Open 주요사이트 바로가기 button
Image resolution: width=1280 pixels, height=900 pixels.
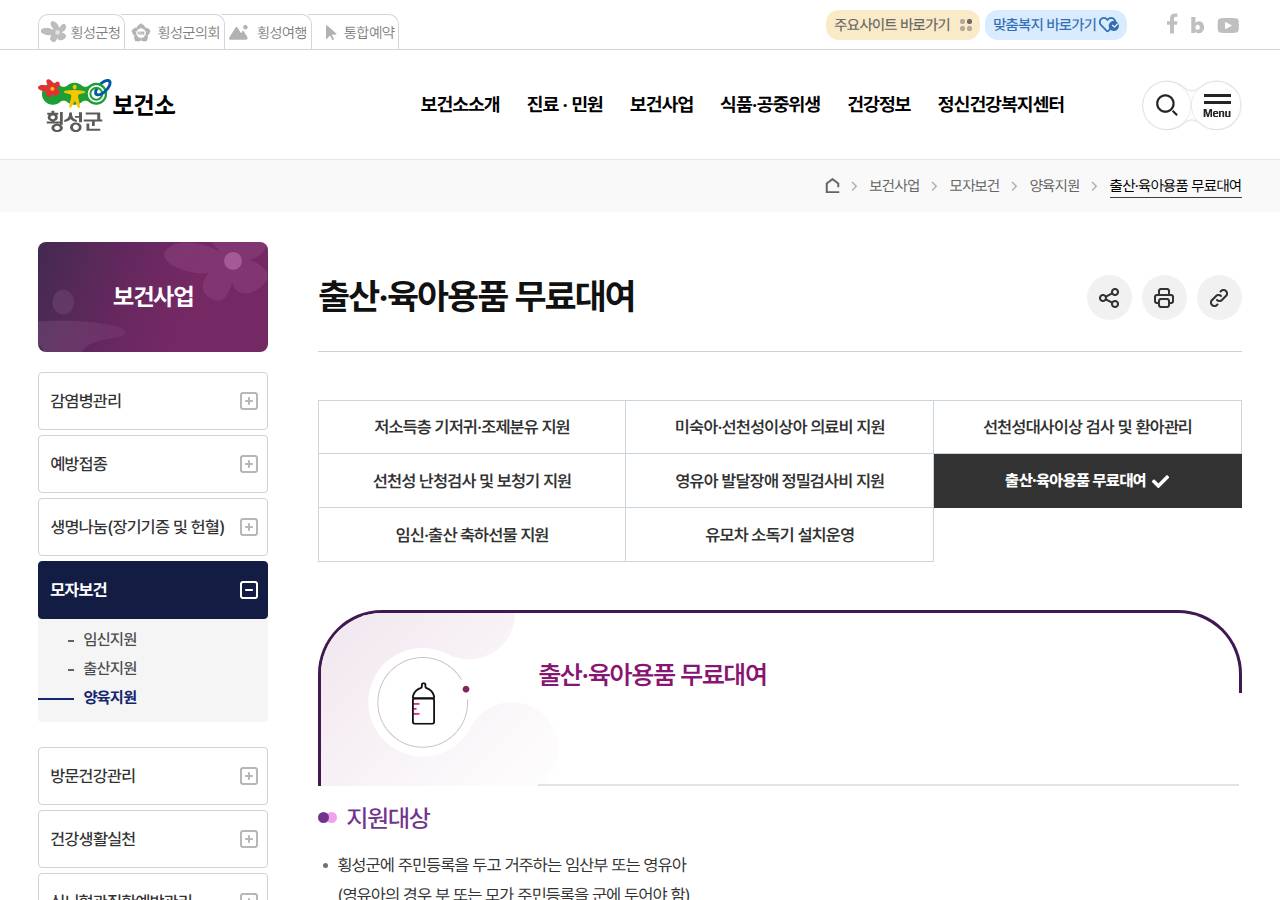click(x=902, y=25)
